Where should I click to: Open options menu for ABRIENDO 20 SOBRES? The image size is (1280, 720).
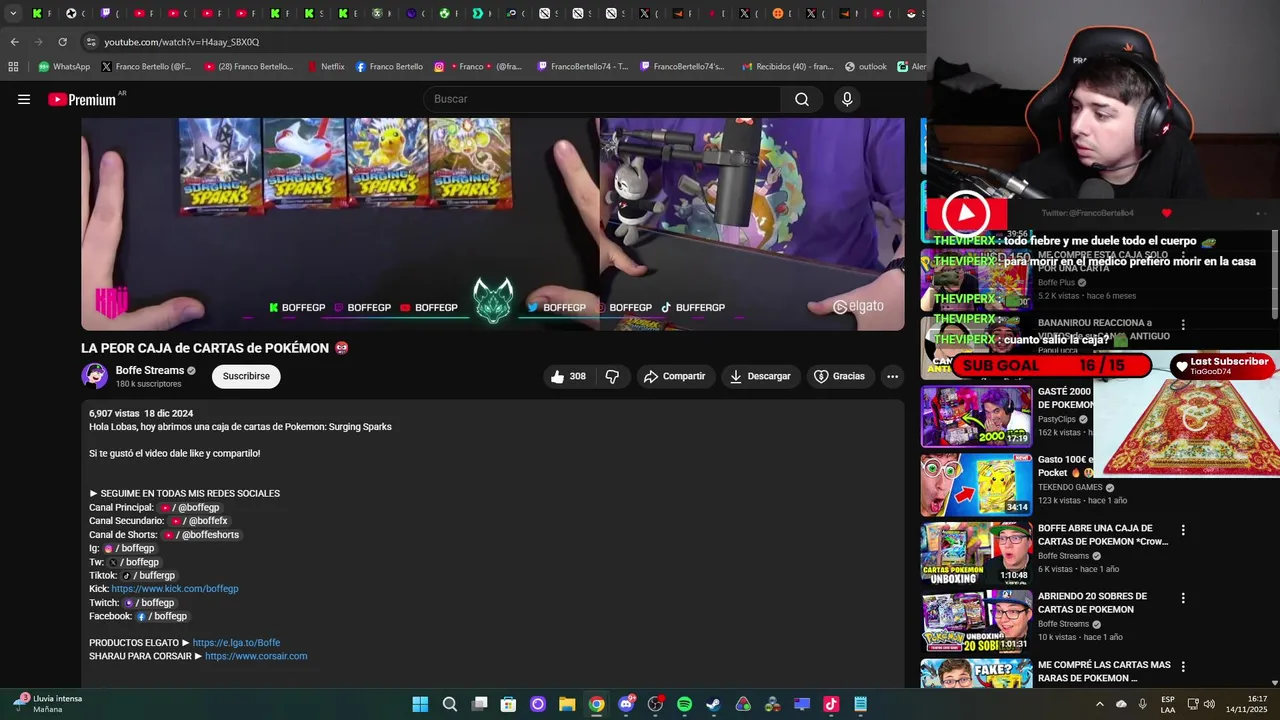(1183, 598)
